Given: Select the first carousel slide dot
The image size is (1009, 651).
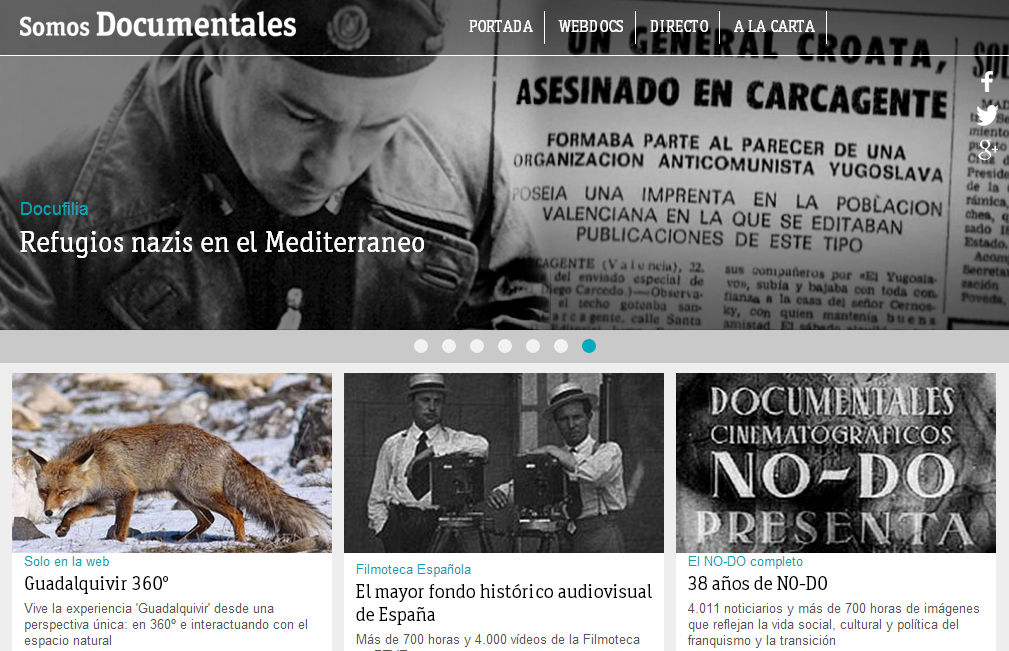Looking at the screenshot, I should click(421, 346).
